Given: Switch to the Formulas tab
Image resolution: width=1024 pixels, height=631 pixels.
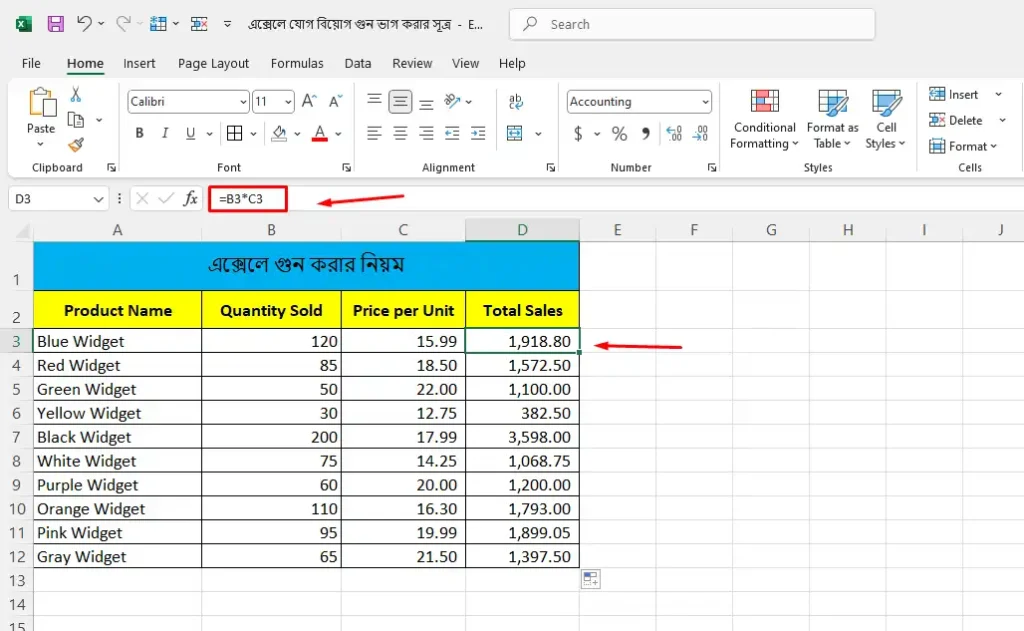Looking at the screenshot, I should [297, 63].
